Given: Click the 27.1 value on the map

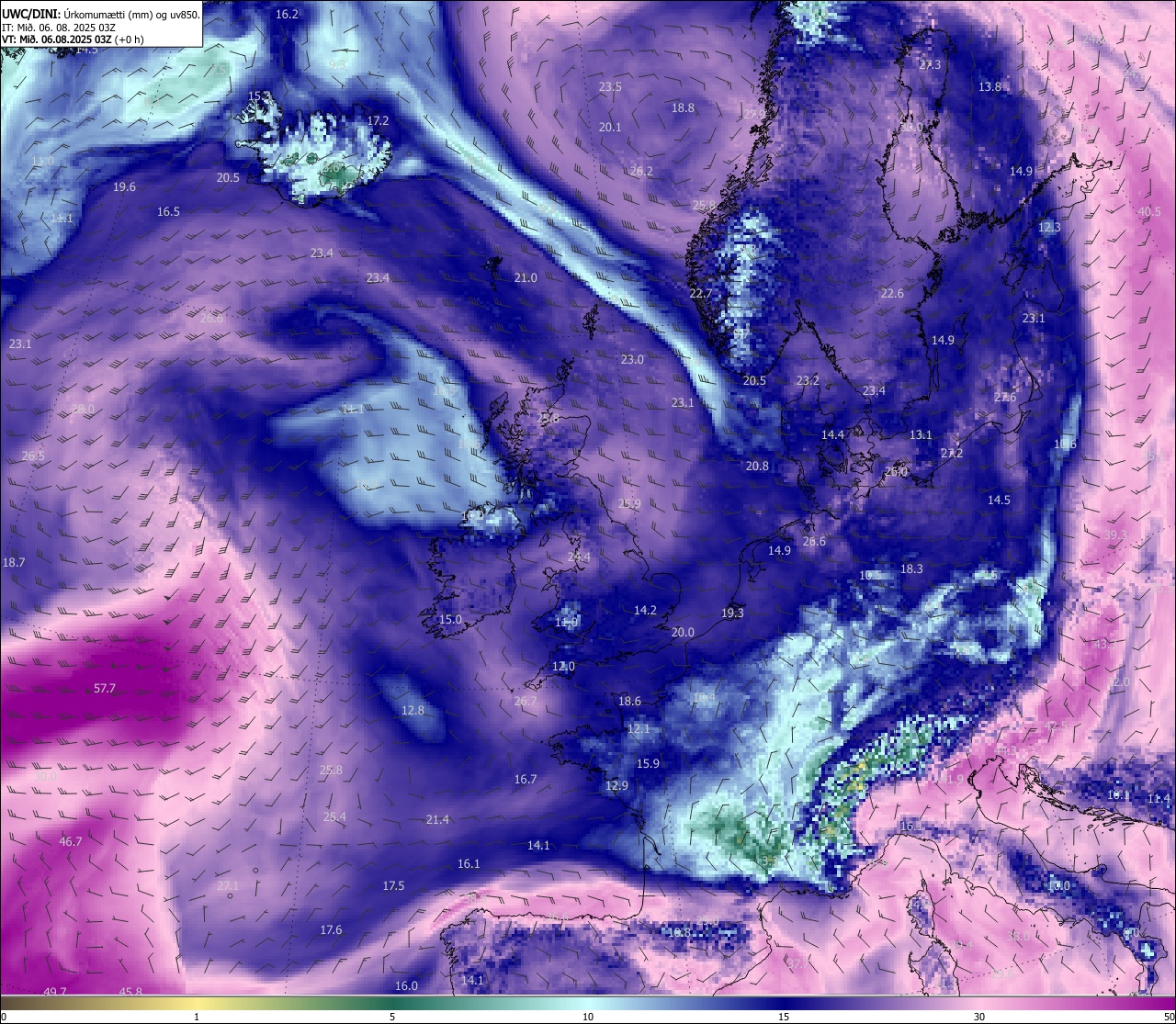Looking at the screenshot, I should 228,886.
